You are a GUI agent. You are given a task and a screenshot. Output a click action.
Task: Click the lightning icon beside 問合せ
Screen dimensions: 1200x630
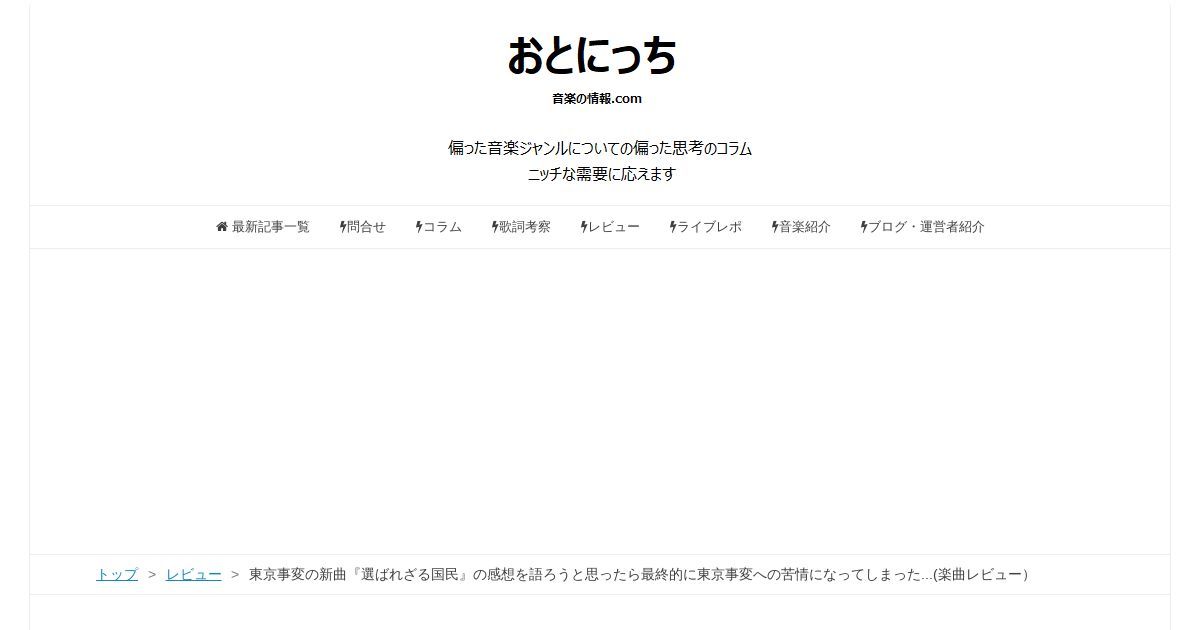(343, 227)
